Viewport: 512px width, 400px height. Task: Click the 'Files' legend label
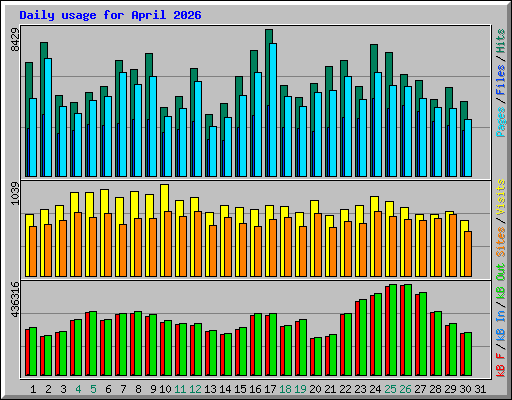pos(501,80)
